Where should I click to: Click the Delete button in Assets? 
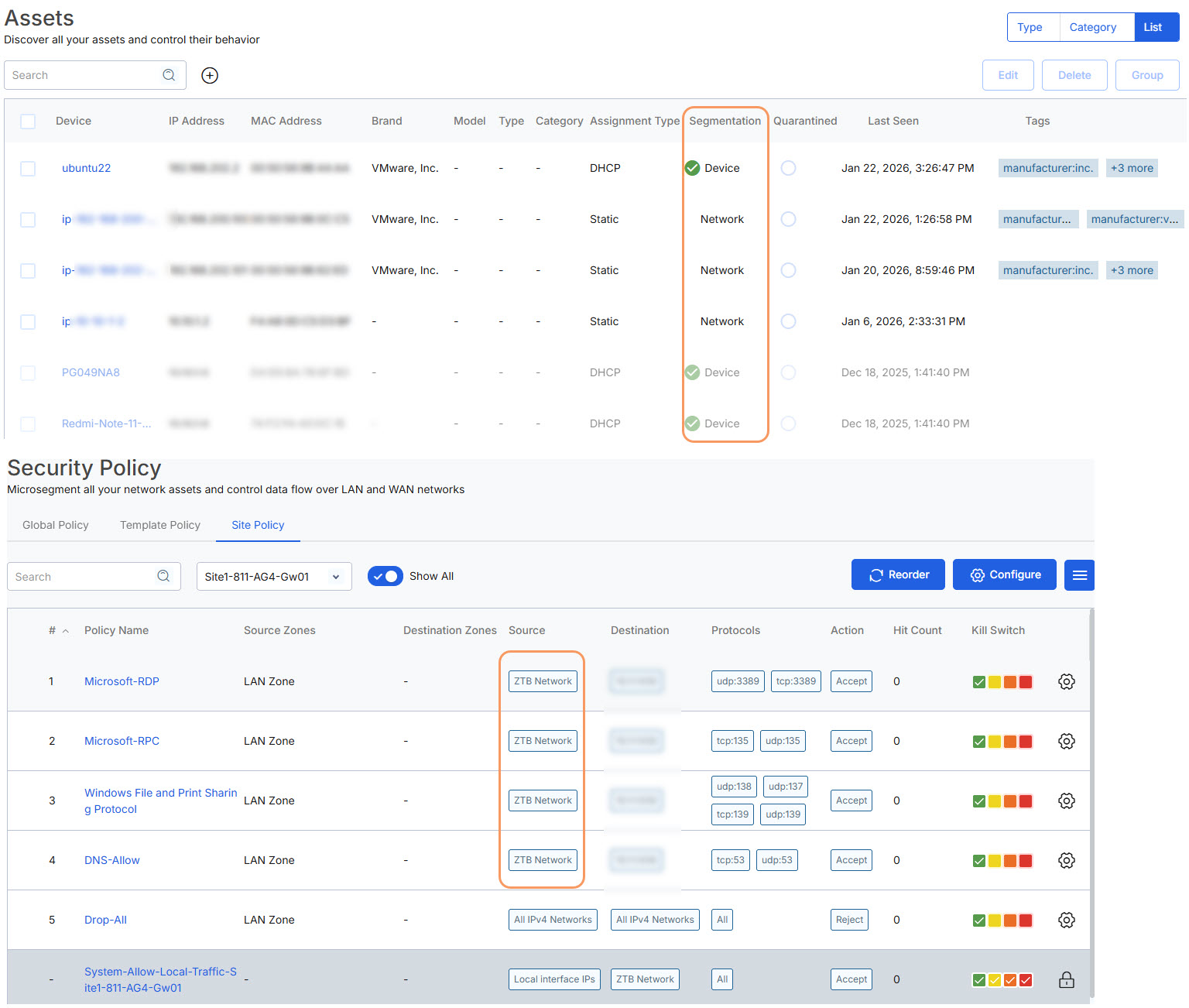click(x=1074, y=75)
